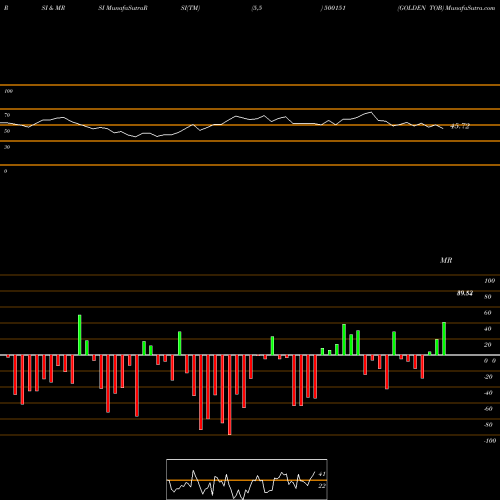The width and height of the screenshot is (500, 500).
Task: Click the 0 level label on RSI axis
Action: coord(5,171)
